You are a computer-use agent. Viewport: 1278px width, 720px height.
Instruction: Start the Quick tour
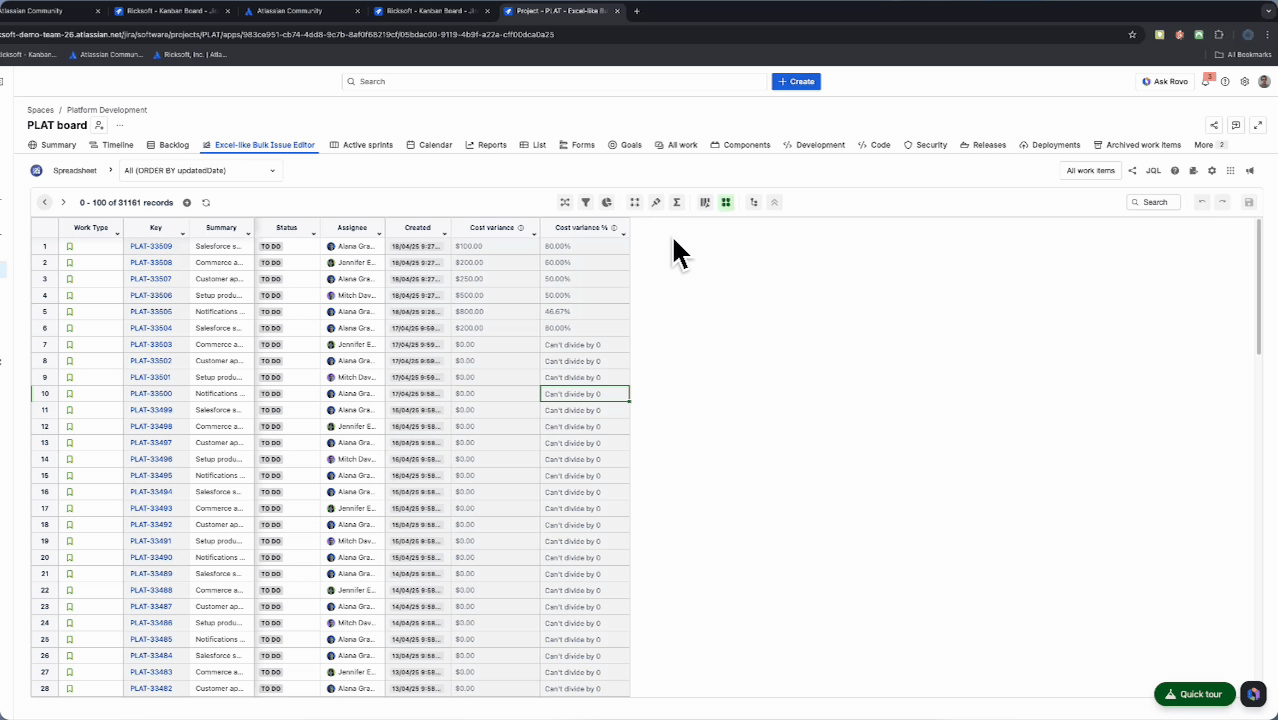(x=1194, y=694)
